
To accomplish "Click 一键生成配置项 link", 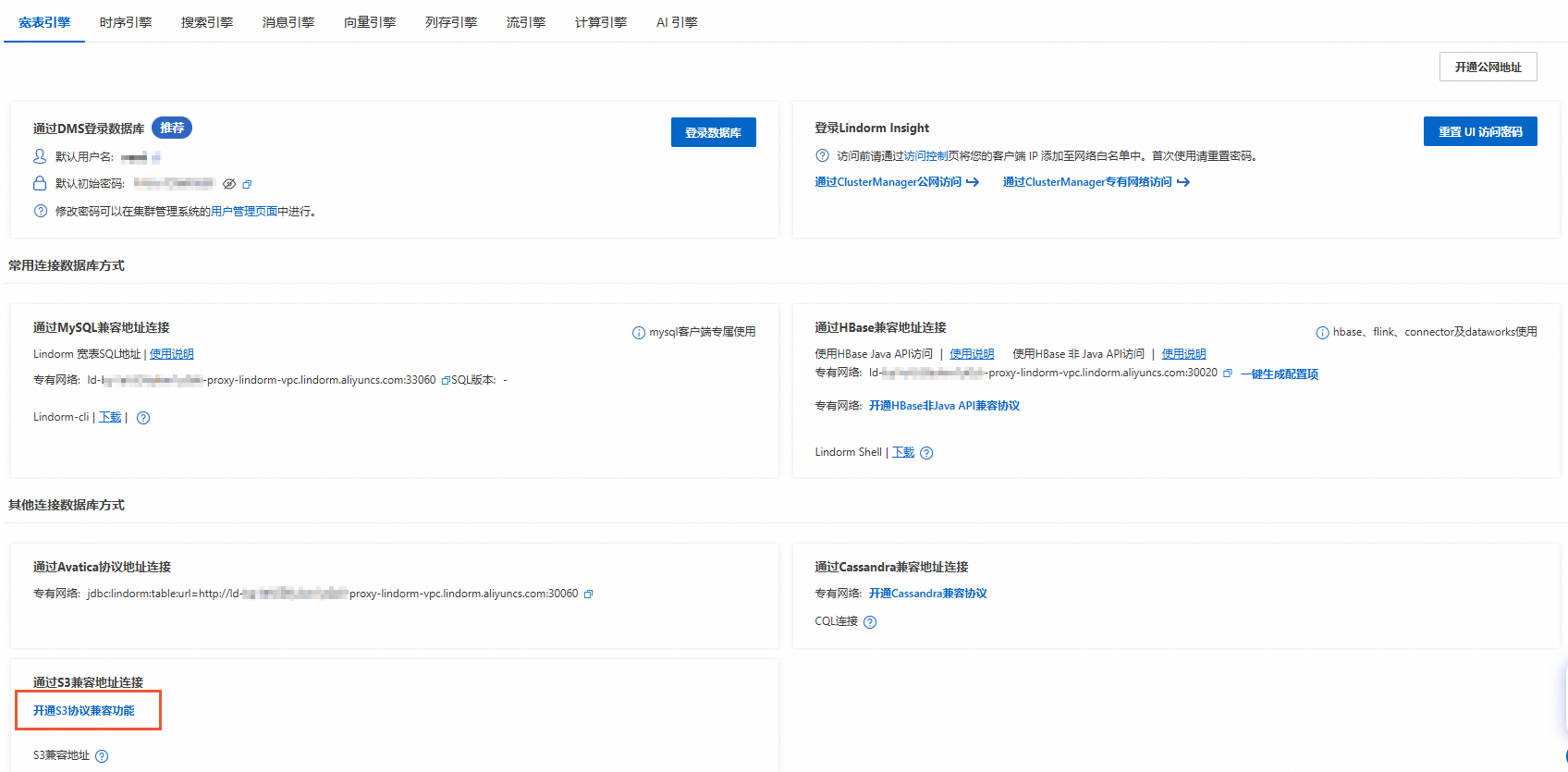I will click(x=1280, y=374).
